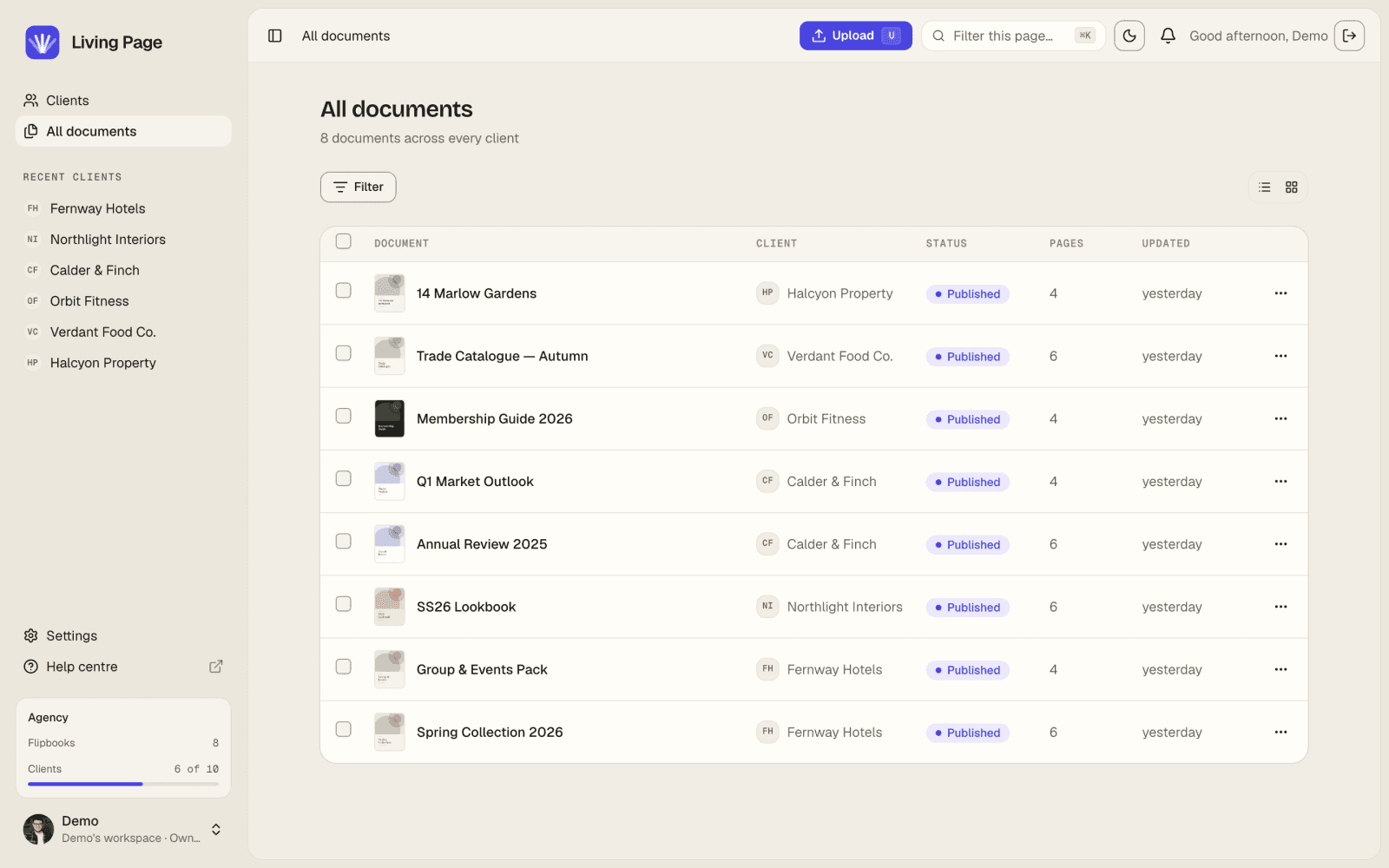Image resolution: width=1389 pixels, height=868 pixels.
Task: Open the Orbit Fitness recent client
Action: click(123, 301)
